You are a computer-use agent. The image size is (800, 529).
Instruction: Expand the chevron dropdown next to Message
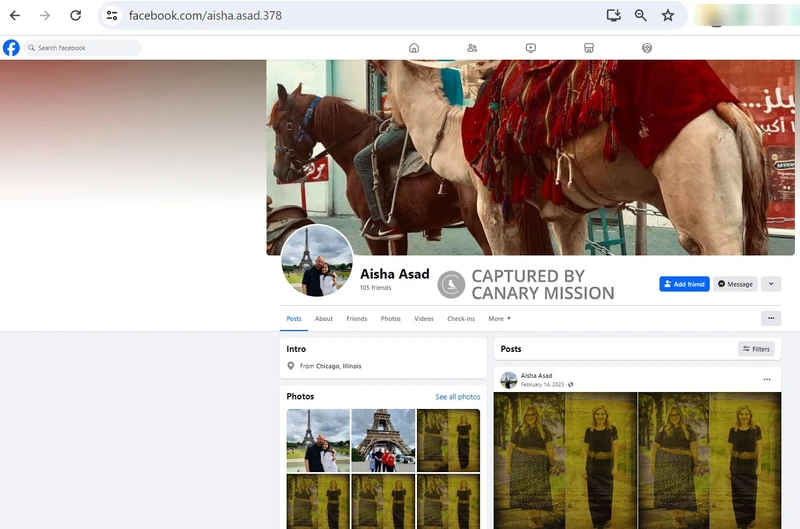coord(771,284)
